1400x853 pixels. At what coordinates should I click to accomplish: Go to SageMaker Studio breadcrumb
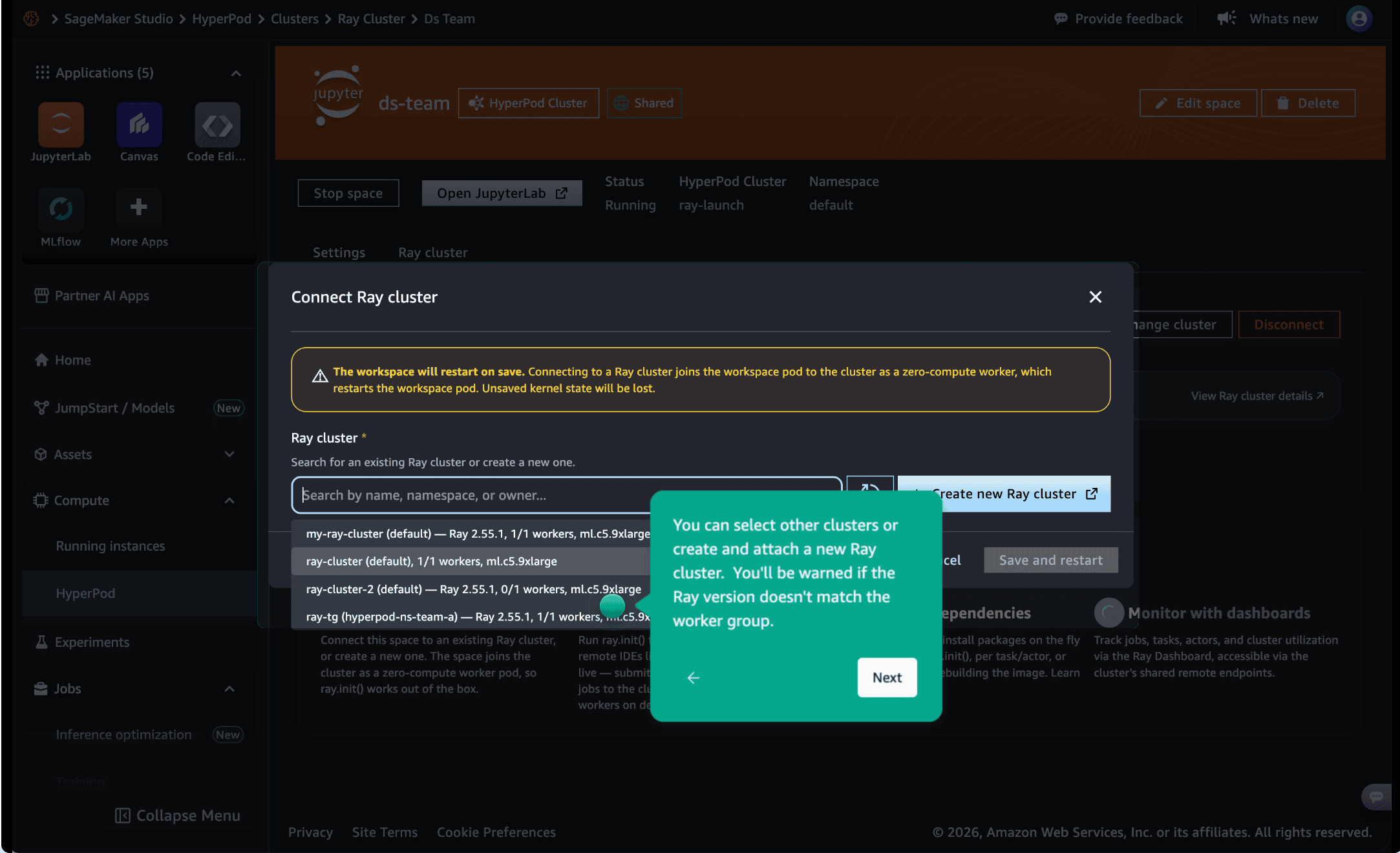coord(119,19)
